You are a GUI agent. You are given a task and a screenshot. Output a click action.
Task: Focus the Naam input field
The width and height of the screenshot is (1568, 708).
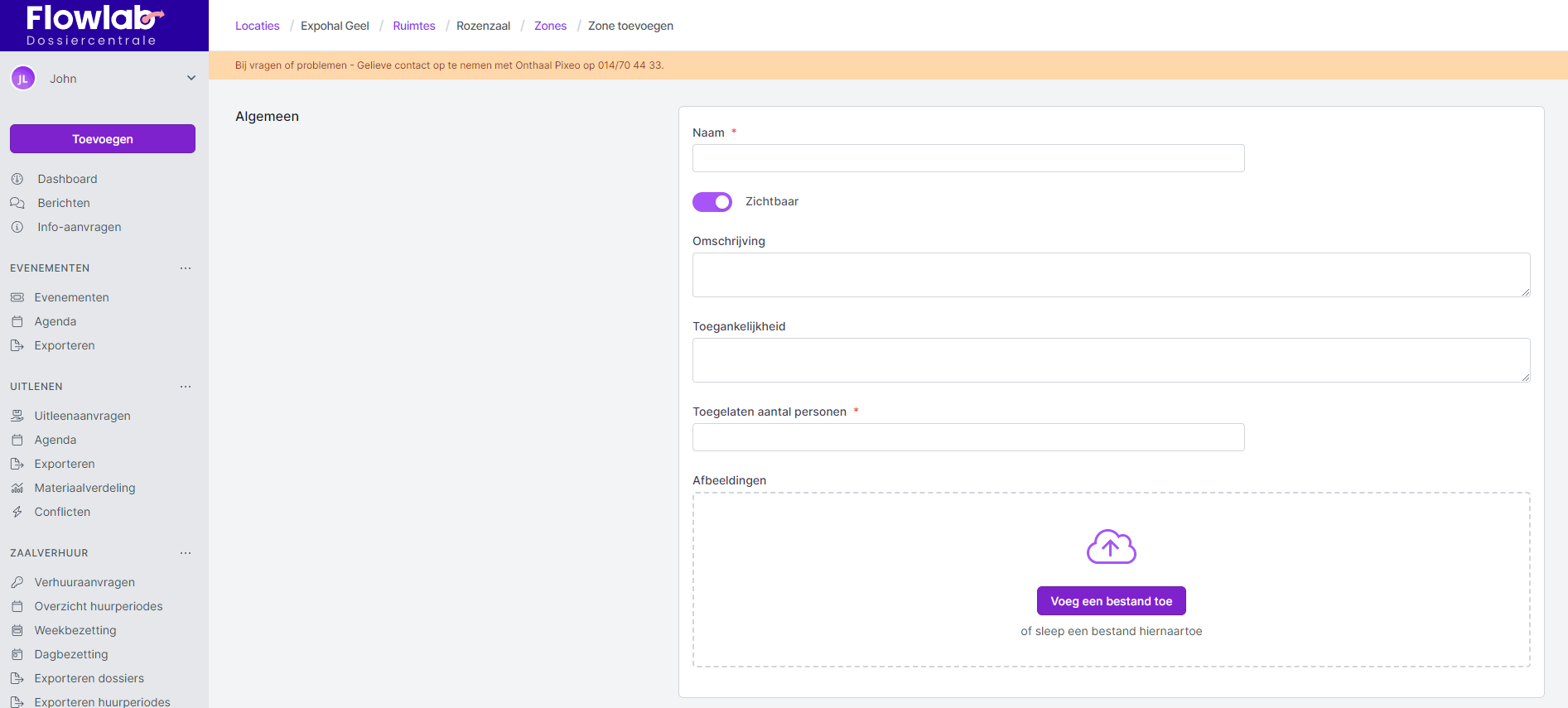coord(968,158)
